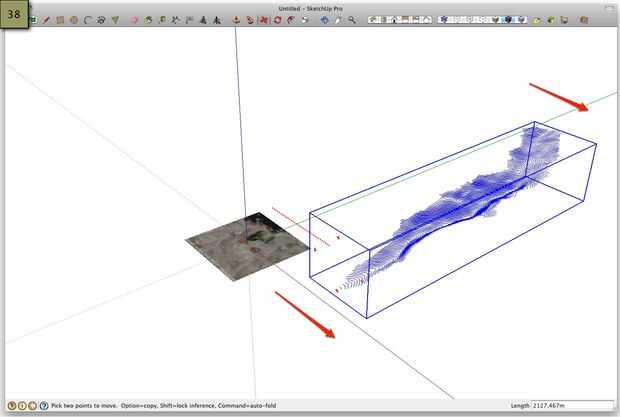Select the Scale tool

pos(305,20)
